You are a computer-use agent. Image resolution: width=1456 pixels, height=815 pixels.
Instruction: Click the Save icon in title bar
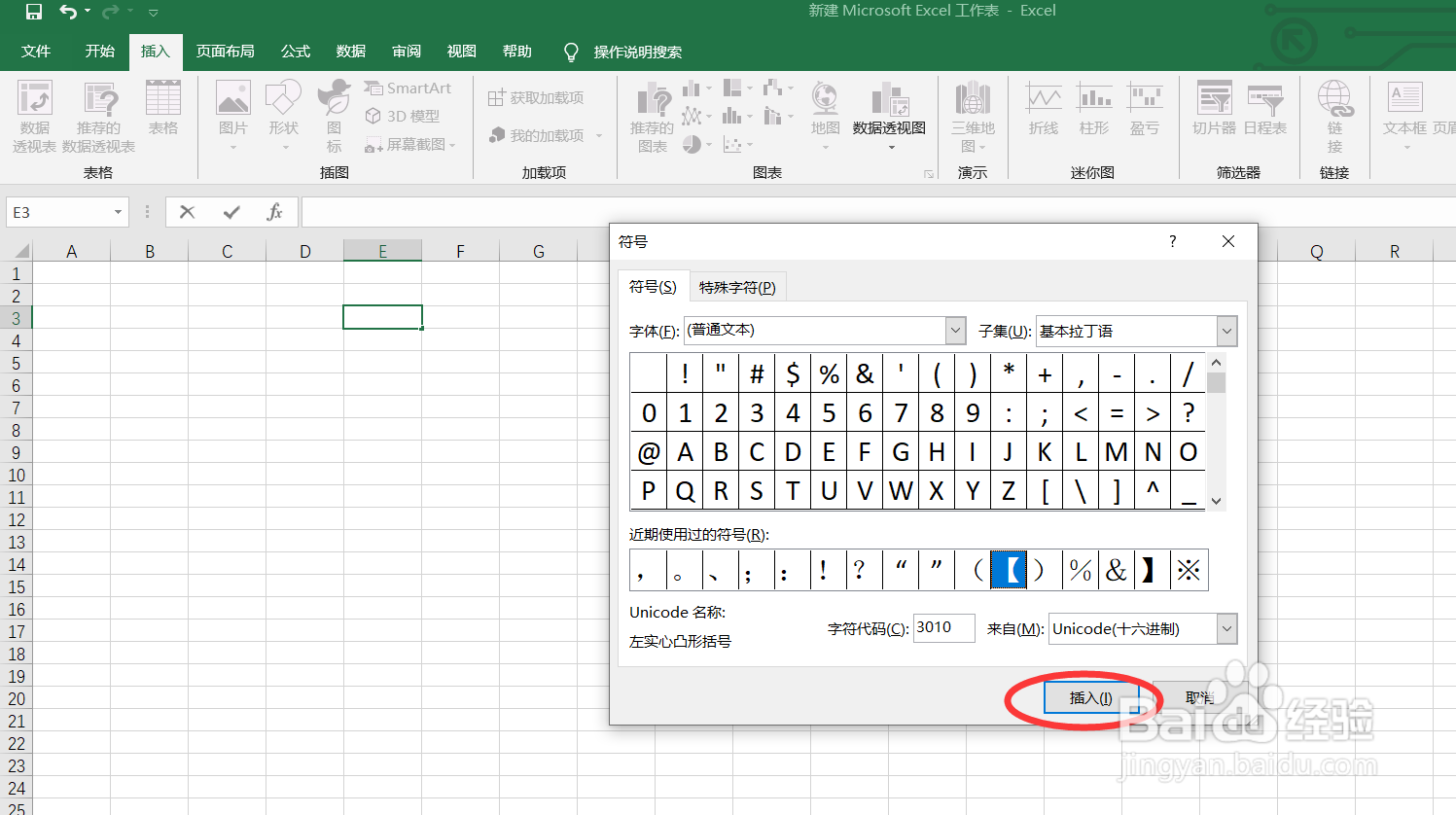(33, 12)
